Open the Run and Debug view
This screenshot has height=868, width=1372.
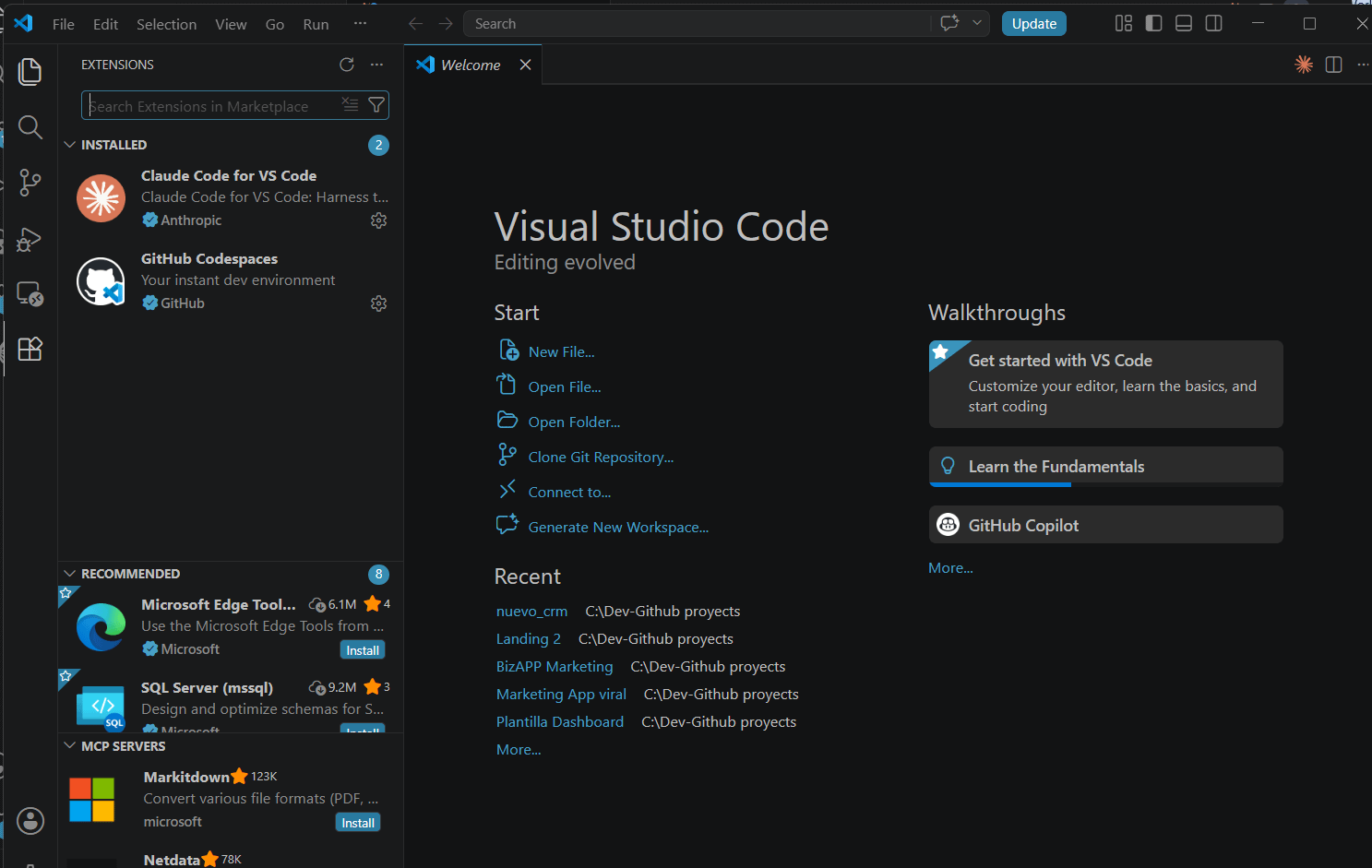(x=30, y=239)
